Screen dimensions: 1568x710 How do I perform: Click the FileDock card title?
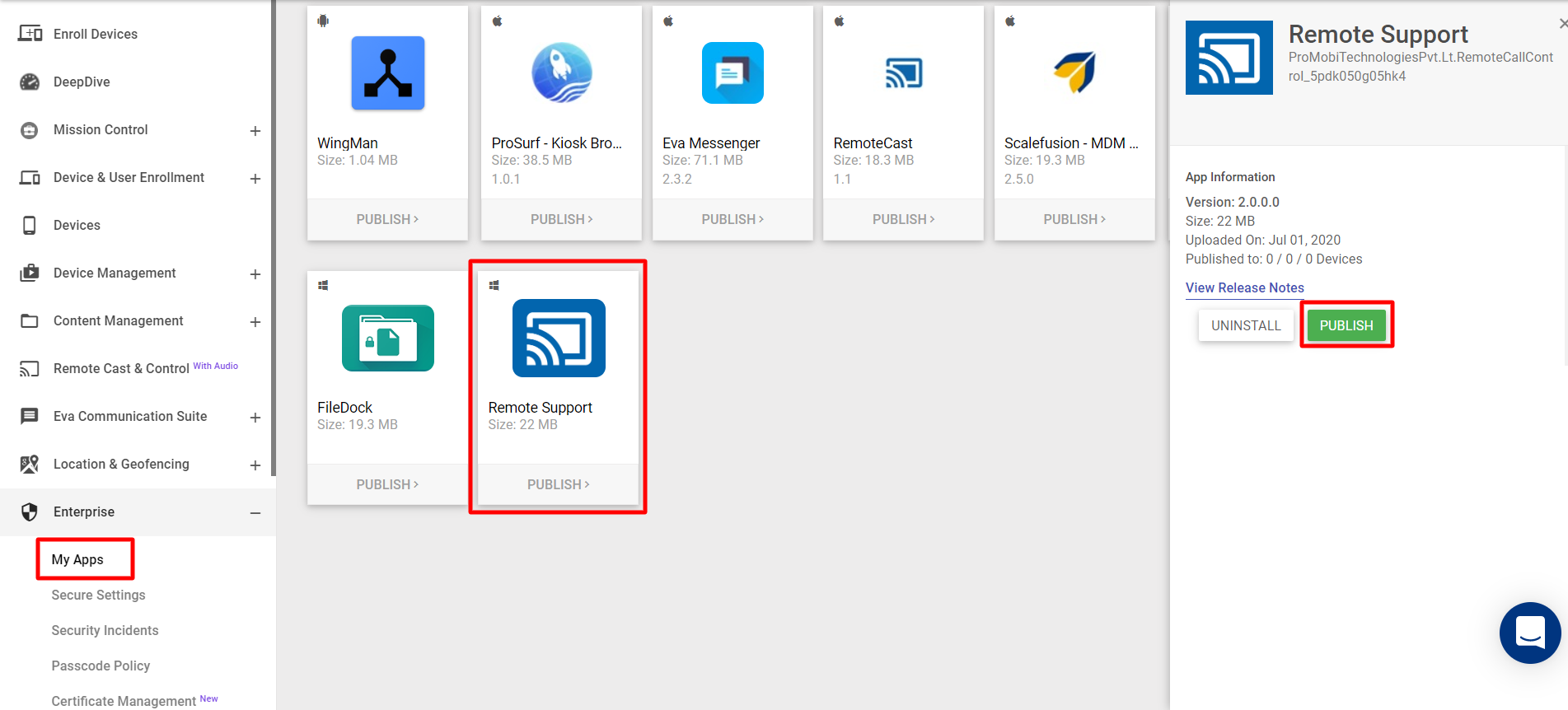[344, 407]
